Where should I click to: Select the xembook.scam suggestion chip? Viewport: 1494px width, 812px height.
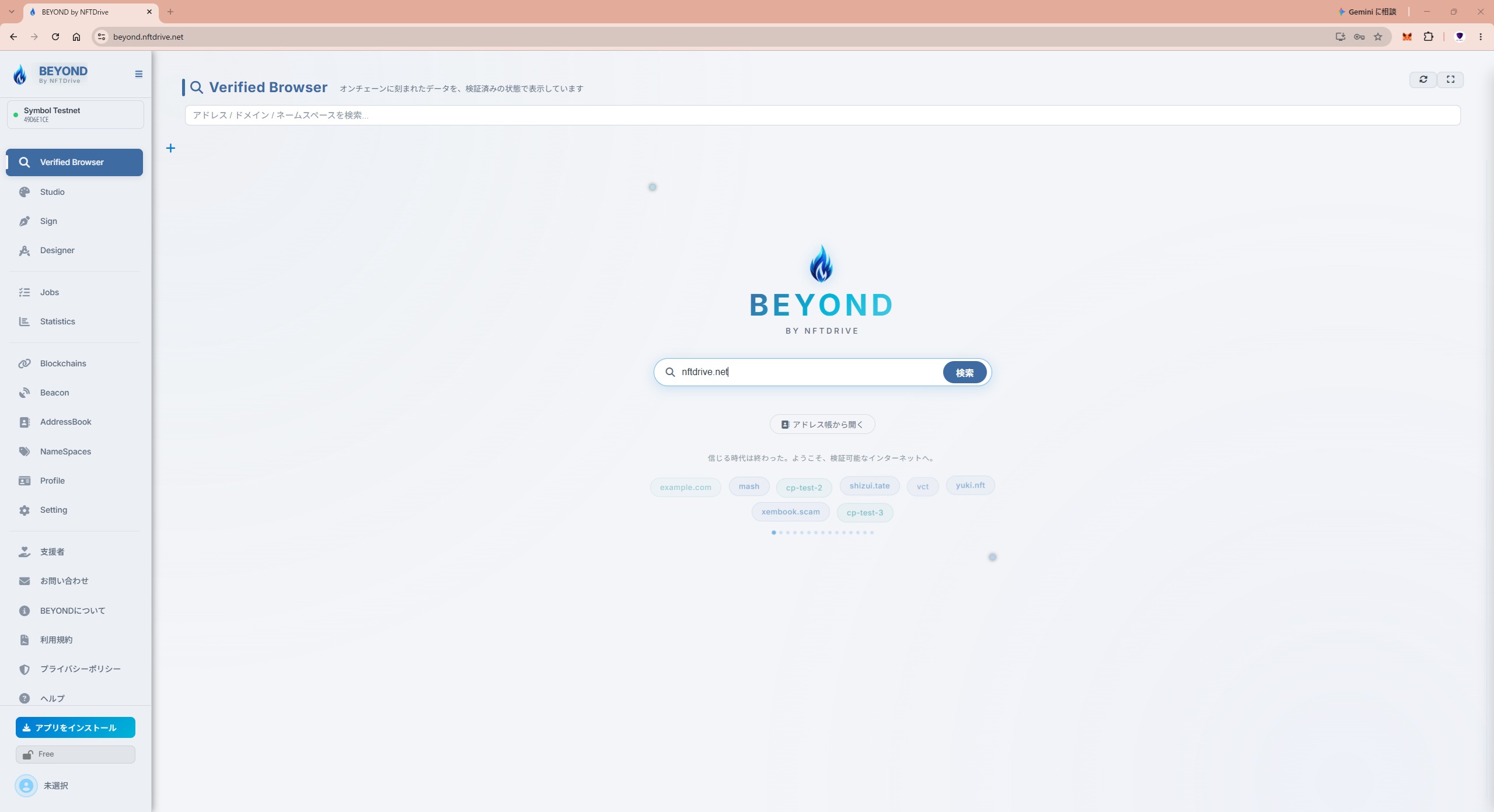pyautogui.click(x=790, y=512)
